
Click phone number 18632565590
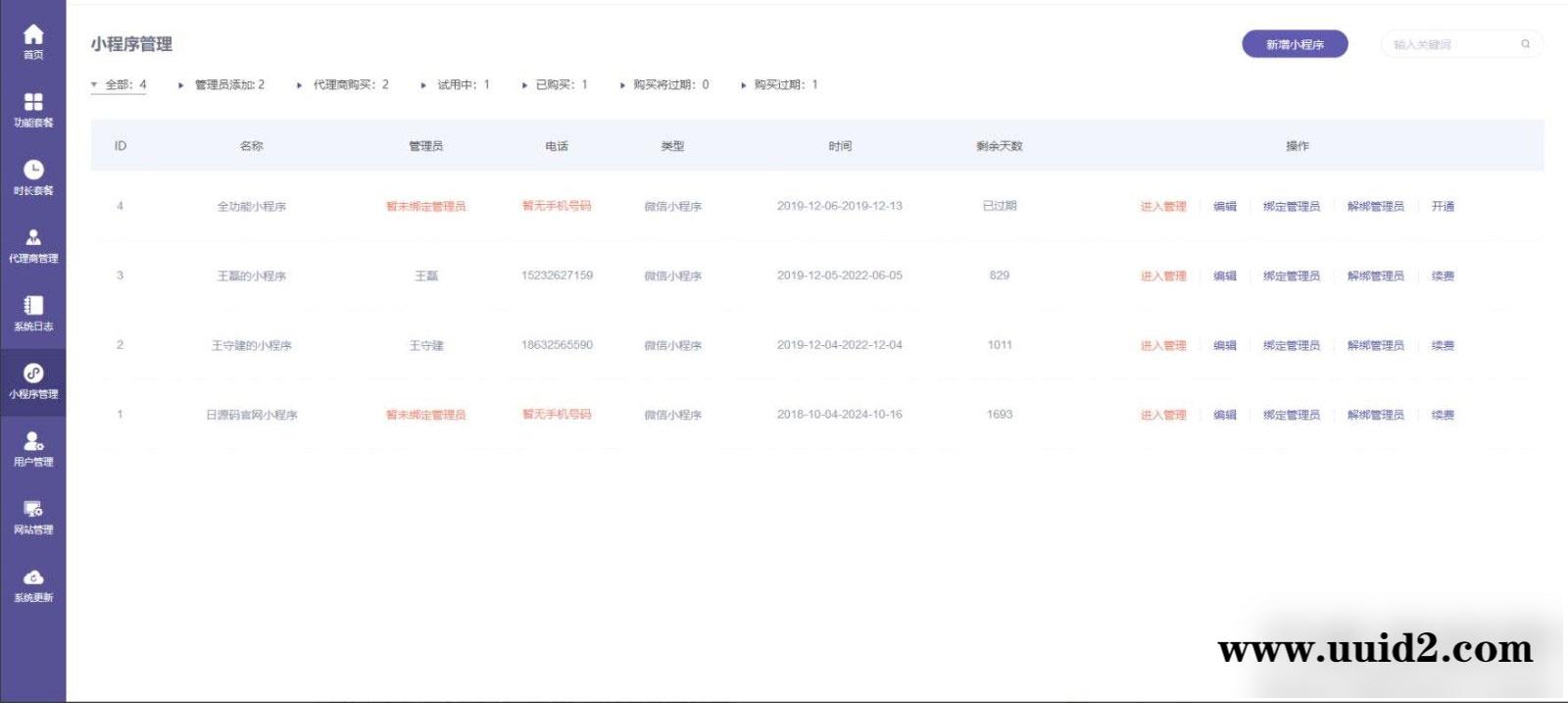(557, 345)
